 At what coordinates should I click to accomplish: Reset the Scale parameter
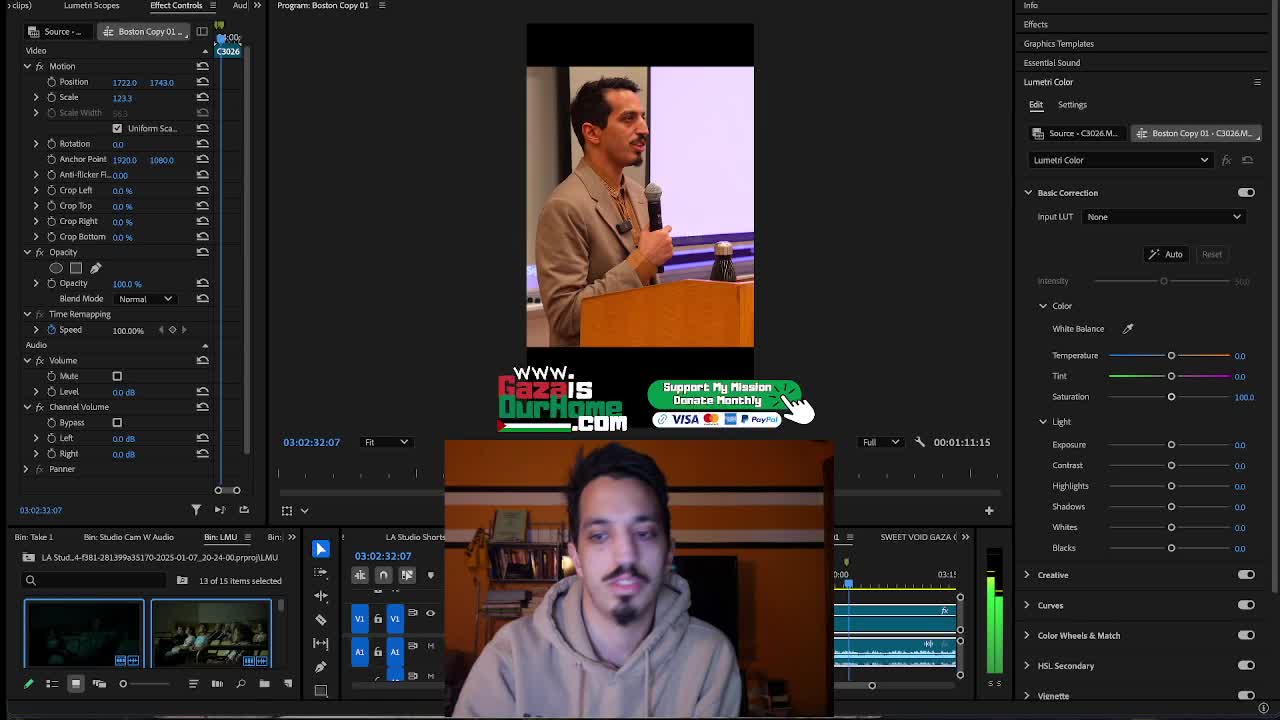pyautogui.click(x=202, y=97)
